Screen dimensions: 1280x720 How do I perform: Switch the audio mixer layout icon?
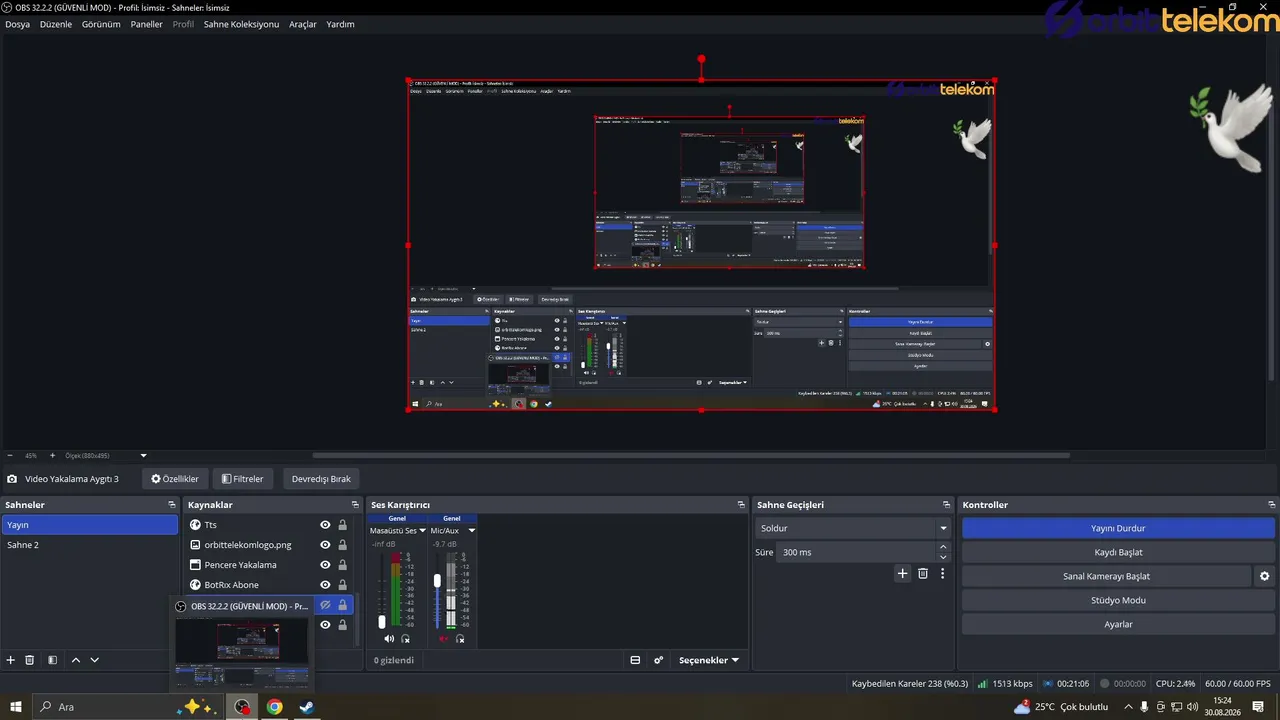point(635,660)
